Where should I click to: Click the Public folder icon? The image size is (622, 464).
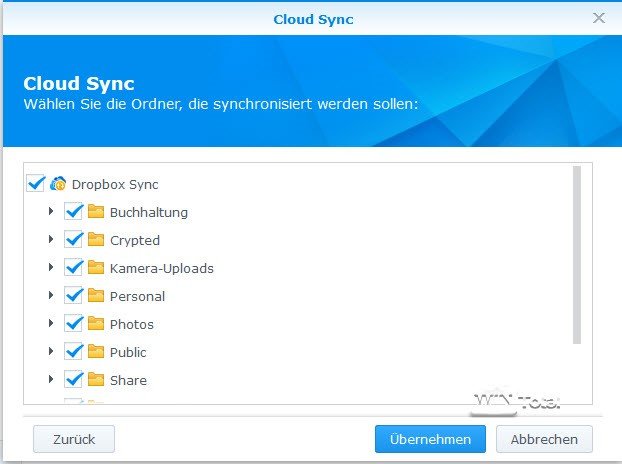[x=96, y=352]
